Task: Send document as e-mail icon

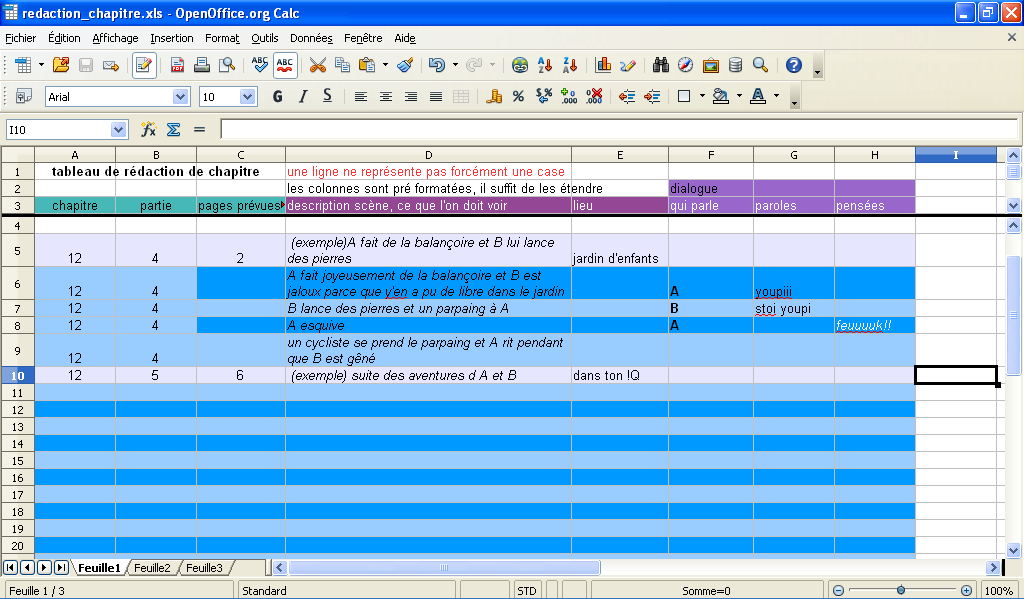Action: (x=111, y=65)
